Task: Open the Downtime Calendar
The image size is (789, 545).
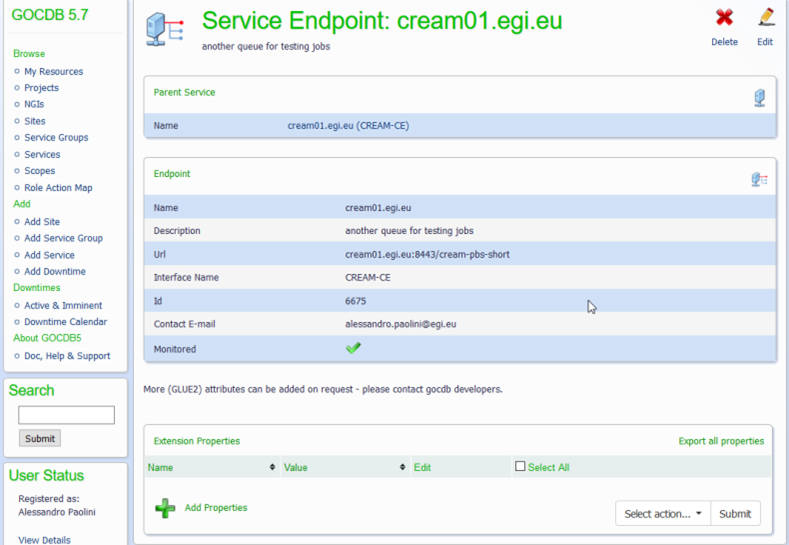Action: point(66,322)
